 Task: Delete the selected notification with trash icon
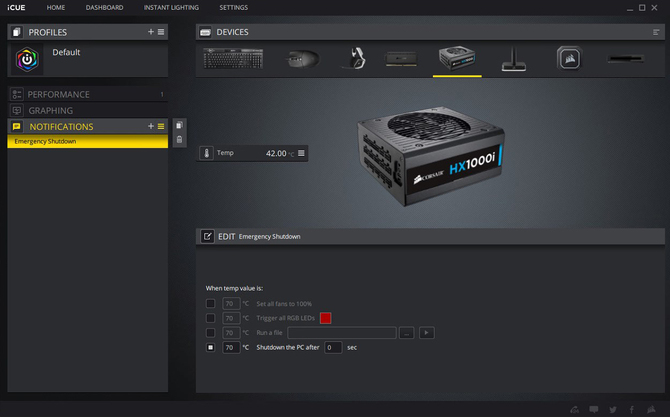(179, 139)
